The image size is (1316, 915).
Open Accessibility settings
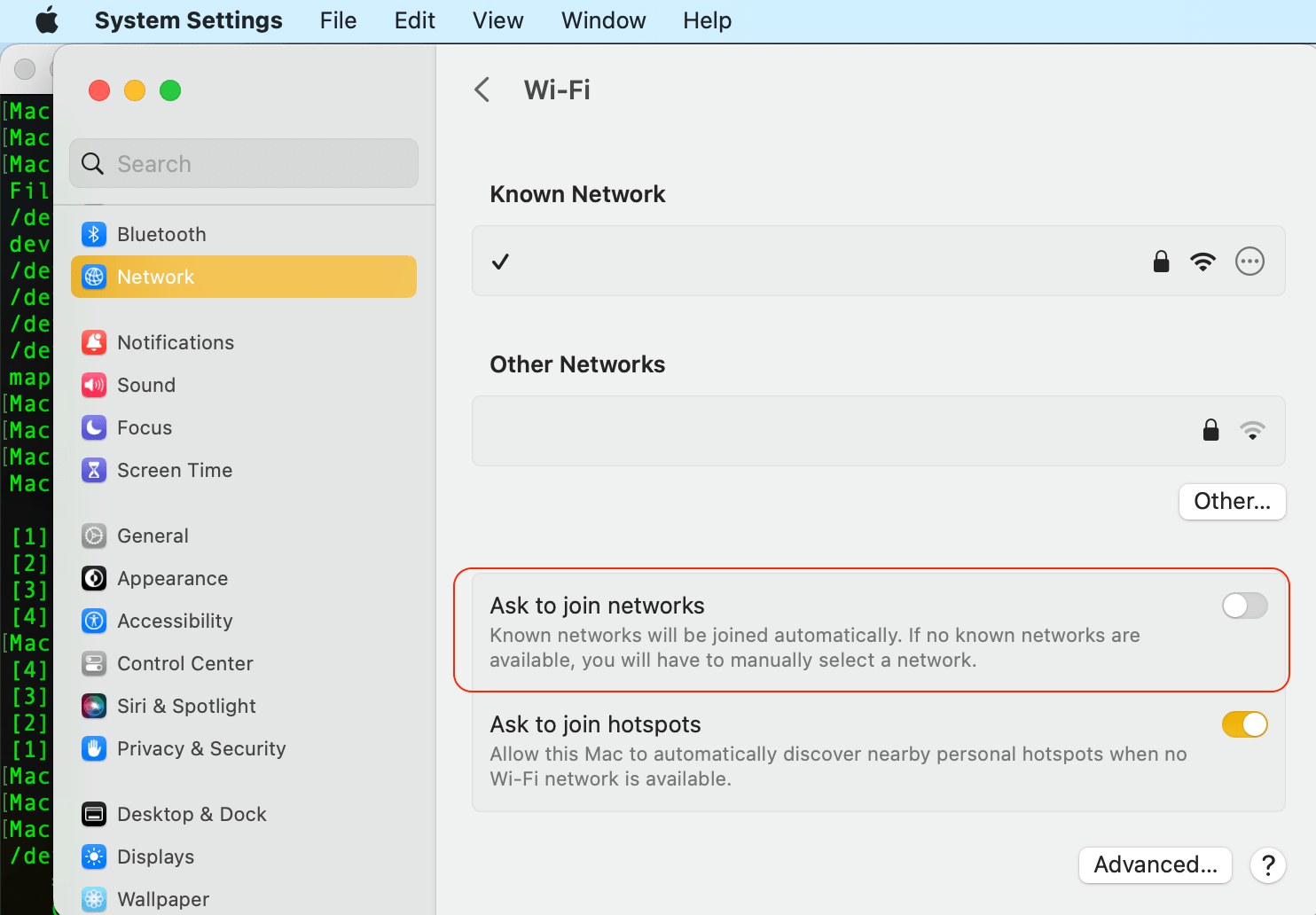pyautogui.click(x=175, y=621)
